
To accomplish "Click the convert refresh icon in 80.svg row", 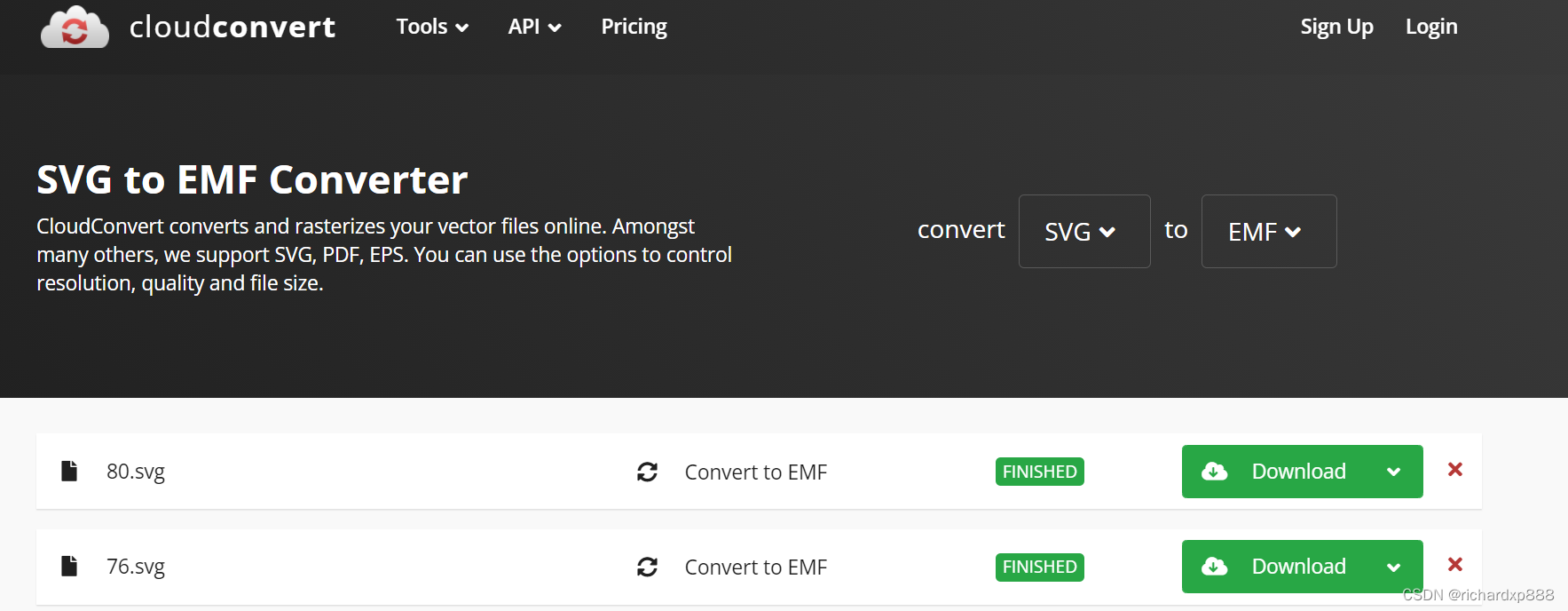I will (647, 472).
